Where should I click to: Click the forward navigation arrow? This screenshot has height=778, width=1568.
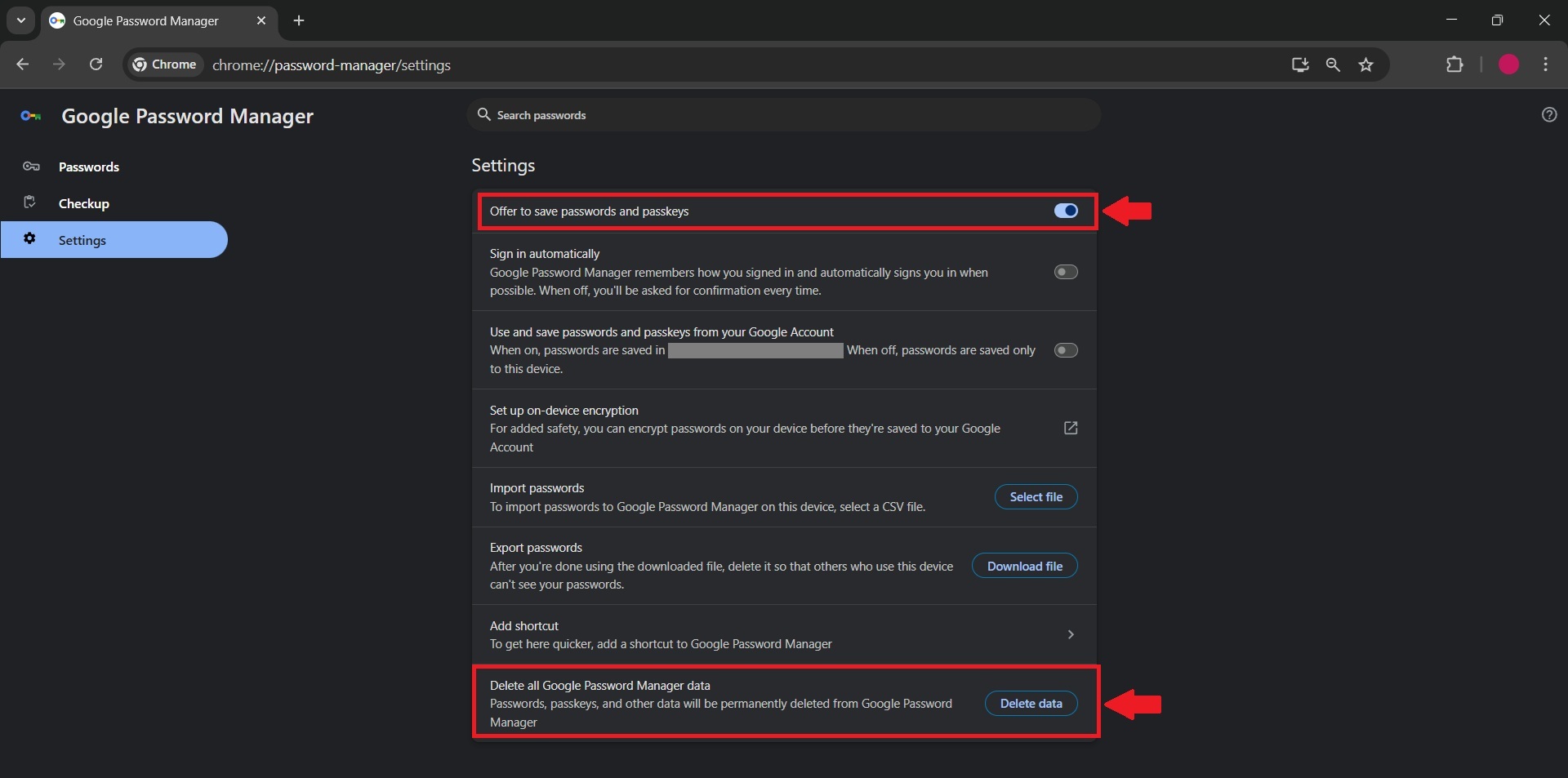[x=59, y=64]
